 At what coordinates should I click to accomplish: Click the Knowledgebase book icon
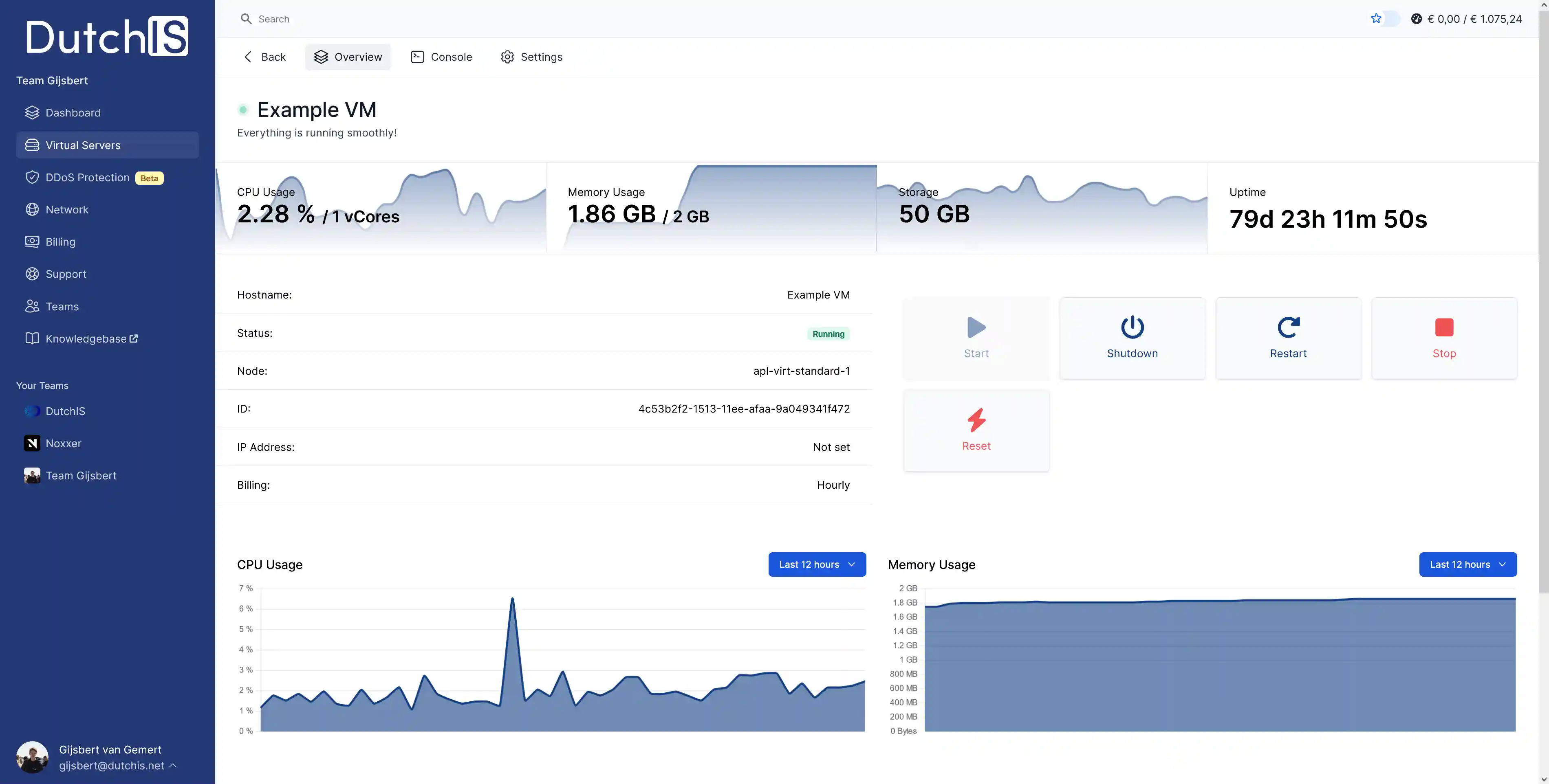(32, 338)
